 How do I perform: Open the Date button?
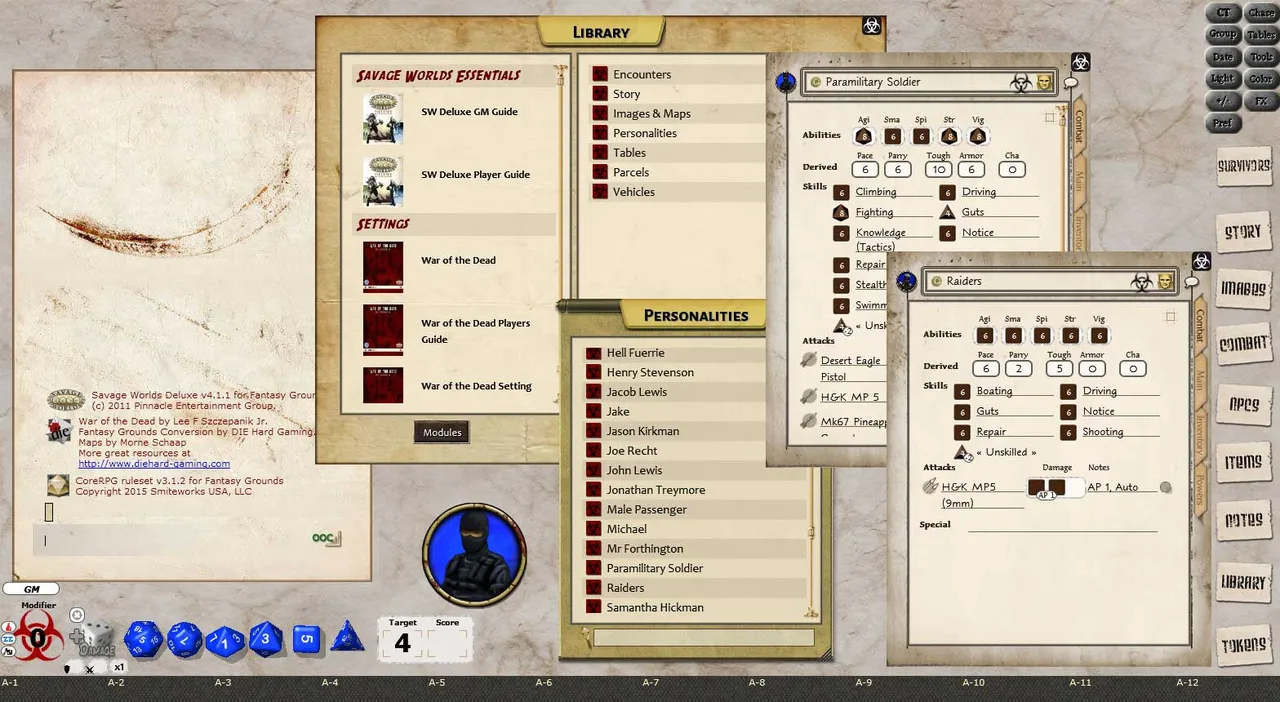coord(1223,57)
